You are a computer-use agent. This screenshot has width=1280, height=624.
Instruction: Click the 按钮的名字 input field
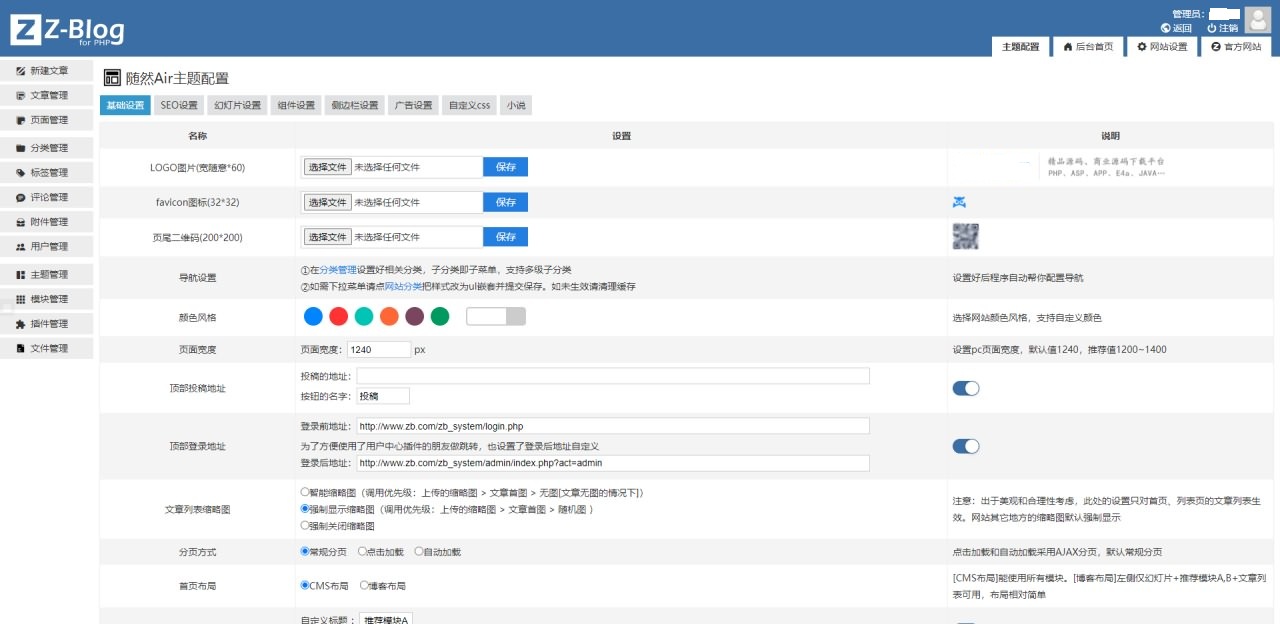pyautogui.click(x=383, y=396)
